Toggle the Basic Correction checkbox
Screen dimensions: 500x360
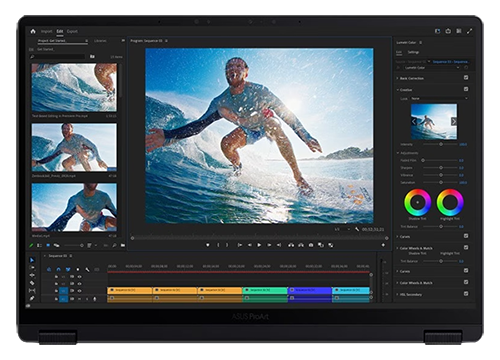coord(466,78)
